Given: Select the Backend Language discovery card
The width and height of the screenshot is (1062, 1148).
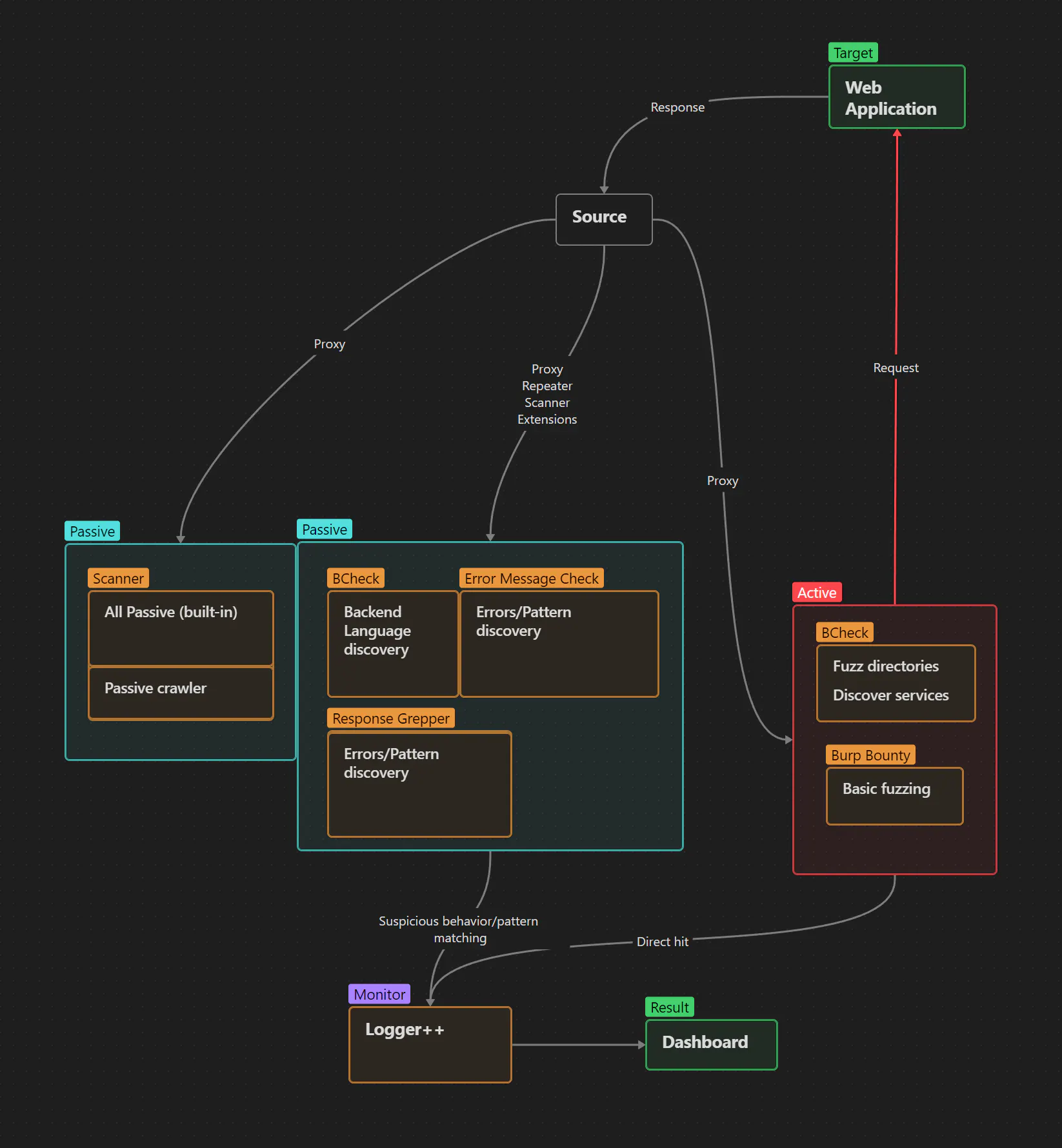Looking at the screenshot, I should [x=393, y=644].
